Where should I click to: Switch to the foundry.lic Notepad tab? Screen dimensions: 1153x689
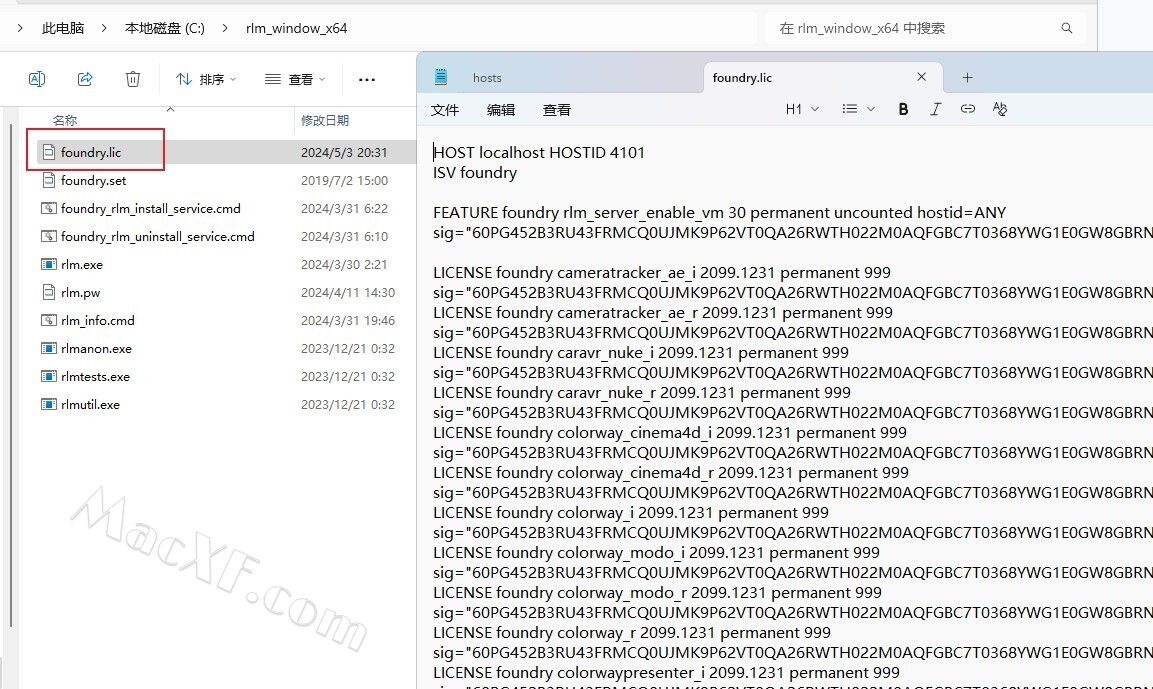point(742,78)
